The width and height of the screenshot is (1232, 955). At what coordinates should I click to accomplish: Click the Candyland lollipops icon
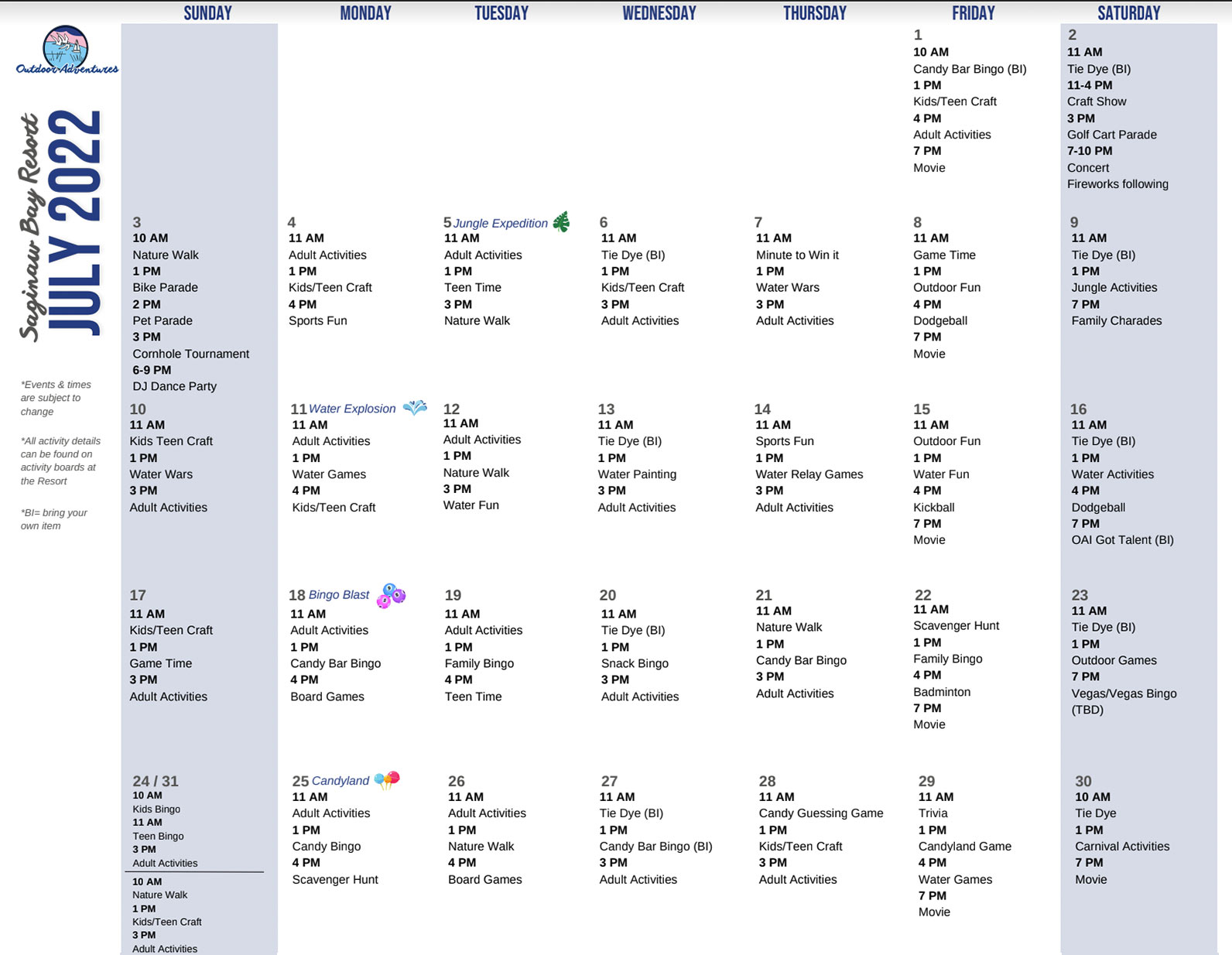pos(387,779)
